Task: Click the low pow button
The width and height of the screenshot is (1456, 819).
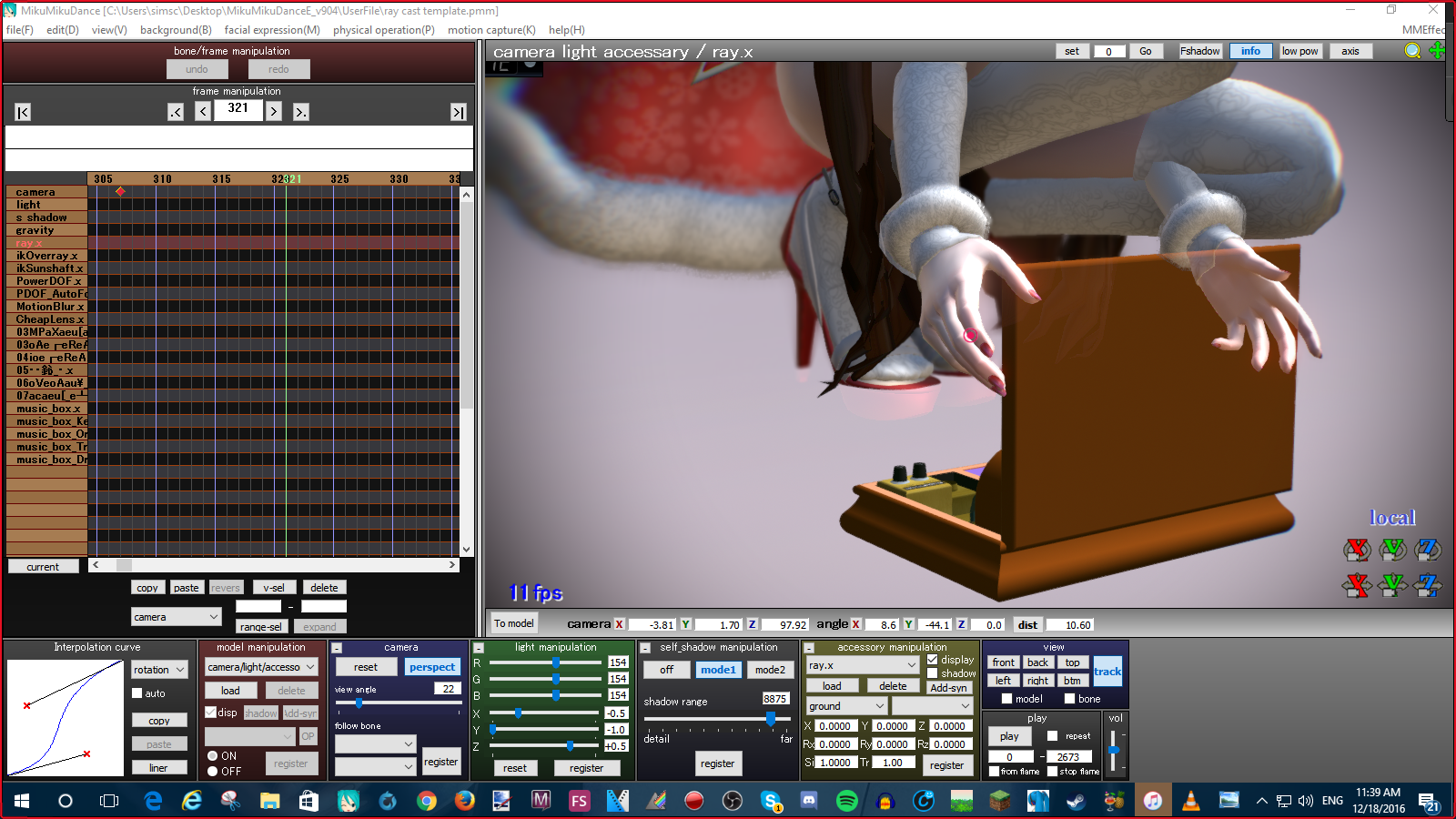Action: pos(1299,51)
